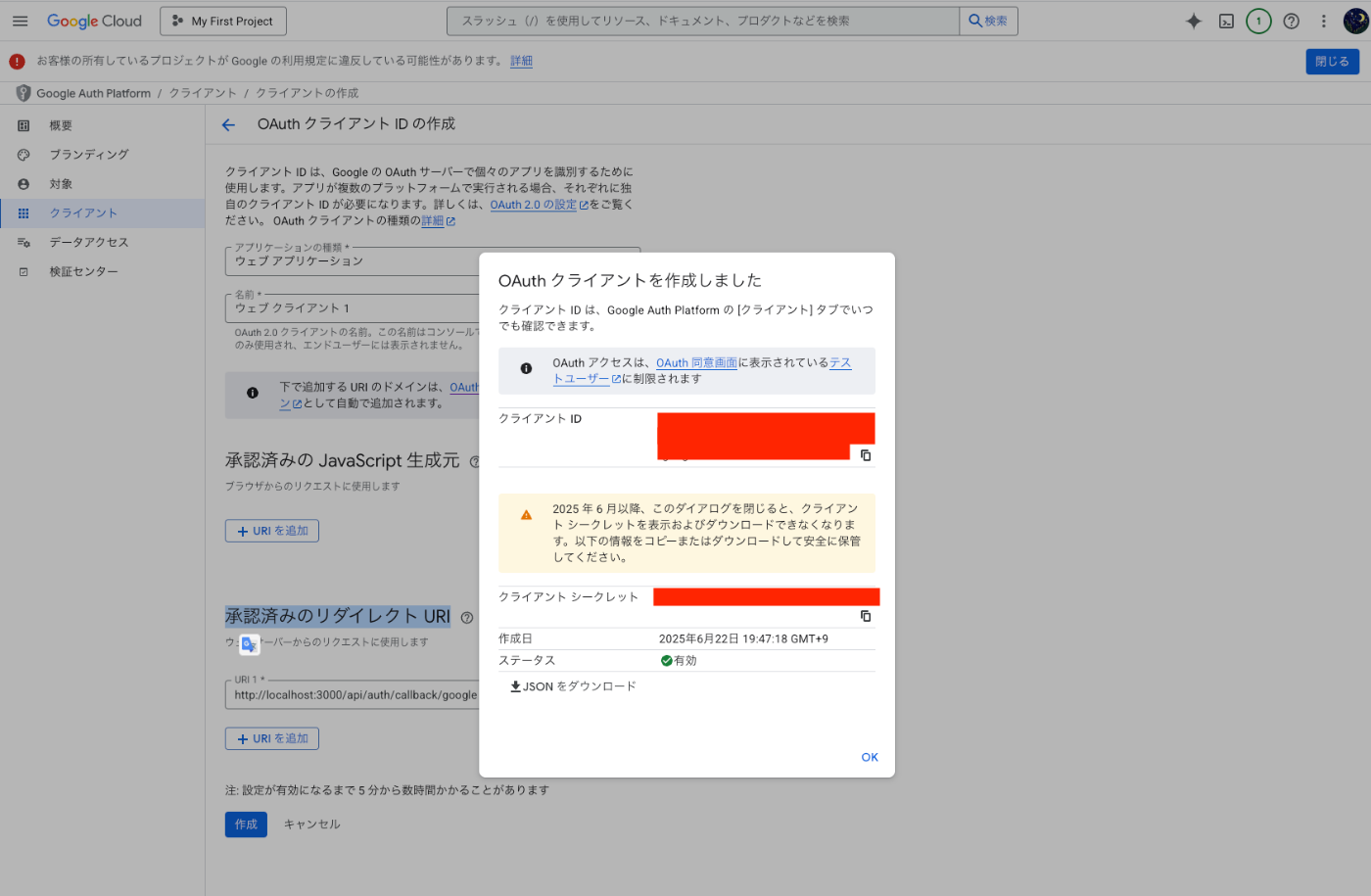1371x896 pixels.
Task: Click the OAuth クライアント ID の作成 page heading
Action: [x=356, y=123]
